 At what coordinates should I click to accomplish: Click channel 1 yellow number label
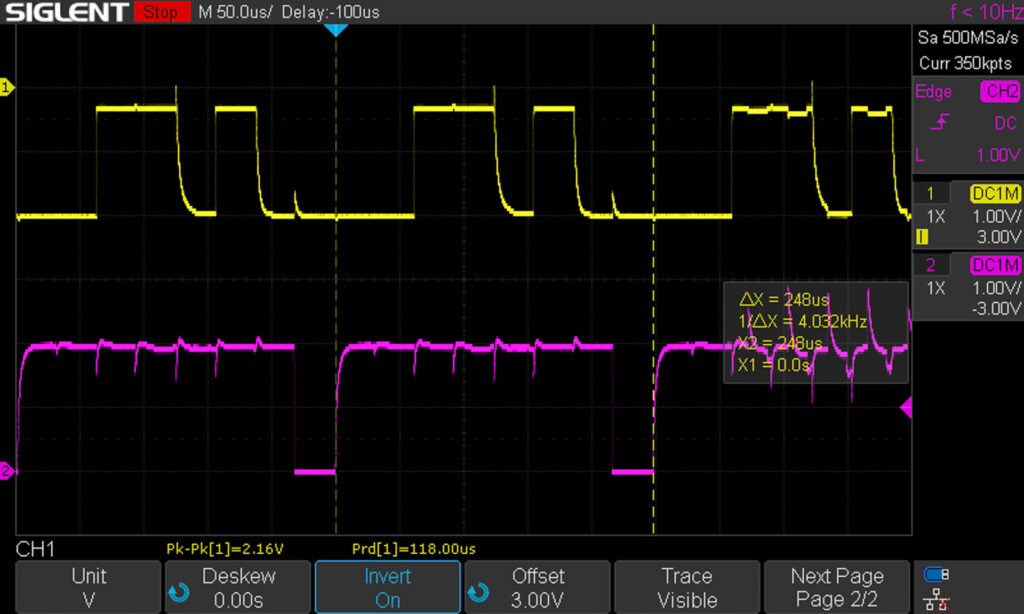pos(931,193)
